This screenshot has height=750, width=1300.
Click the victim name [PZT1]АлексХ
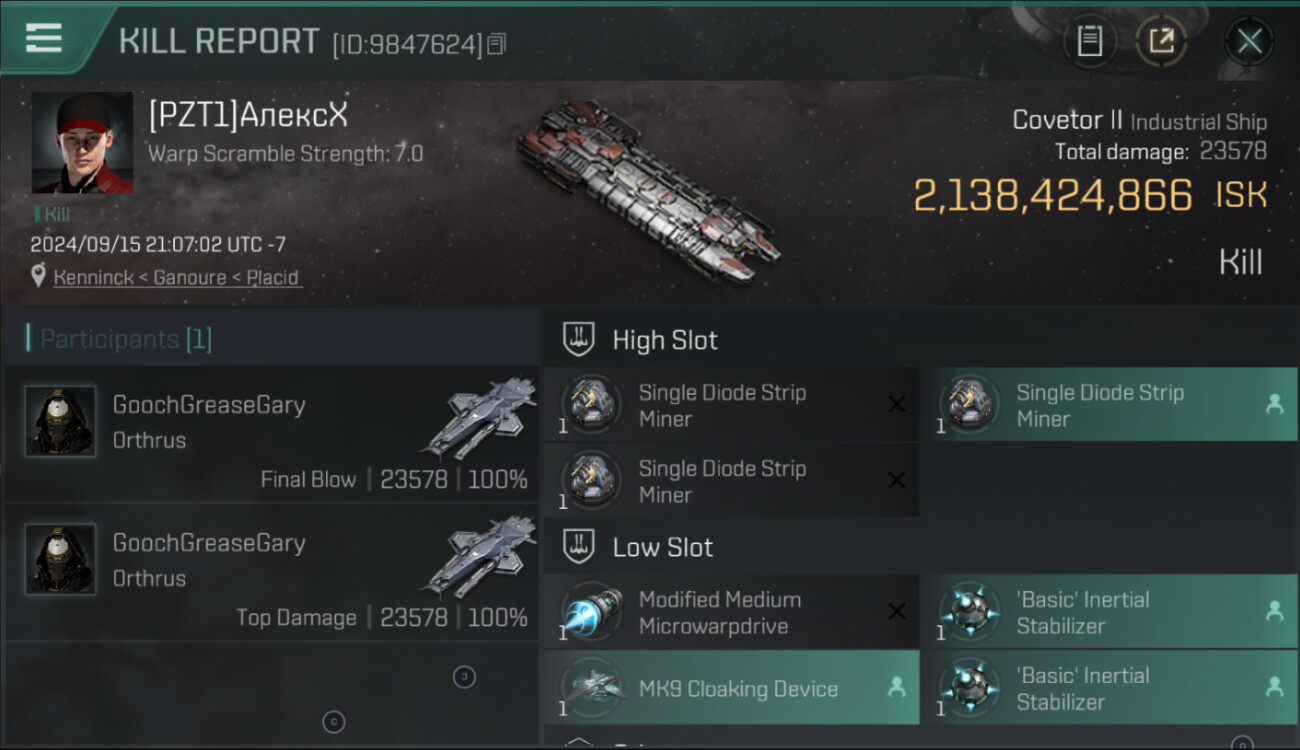(248, 116)
